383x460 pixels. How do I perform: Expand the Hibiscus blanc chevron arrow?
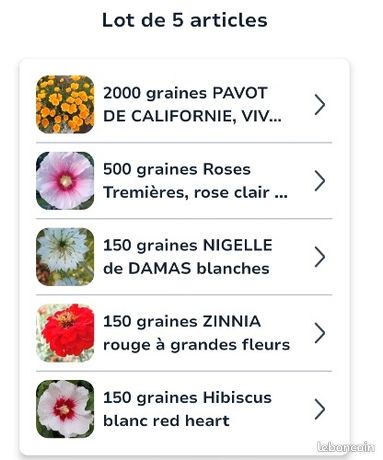(x=320, y=409)
